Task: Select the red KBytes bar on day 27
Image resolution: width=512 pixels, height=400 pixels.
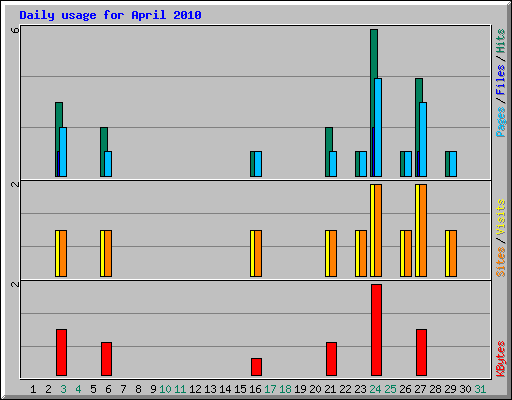Action: tap(421, 353)
